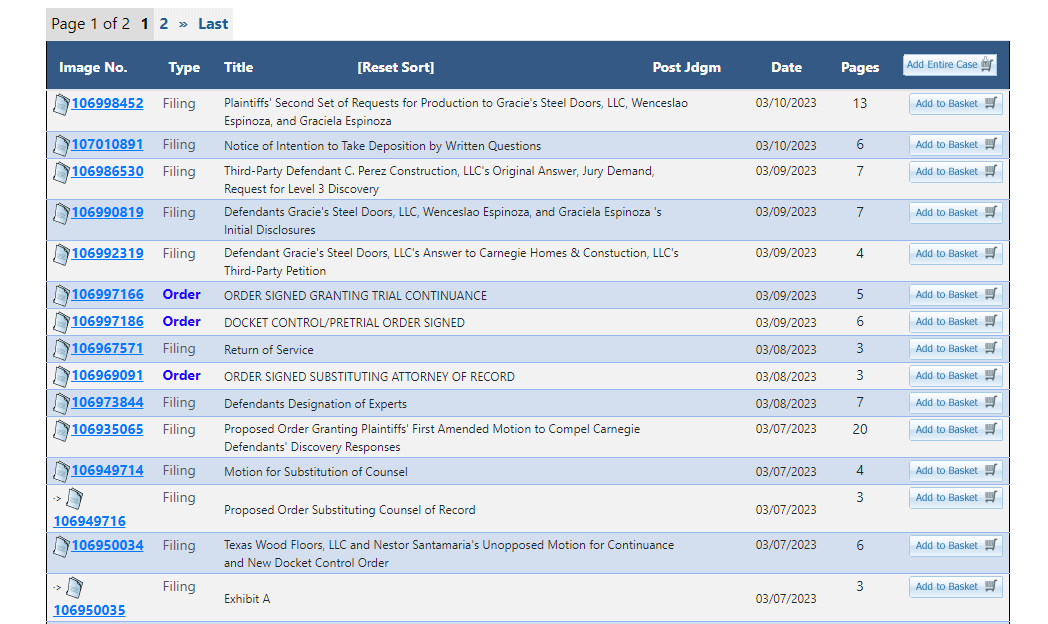Viewport: 1048px width, 624px height.
Task: Open attachment image 106949716
Action: click(x=90, y=521)
